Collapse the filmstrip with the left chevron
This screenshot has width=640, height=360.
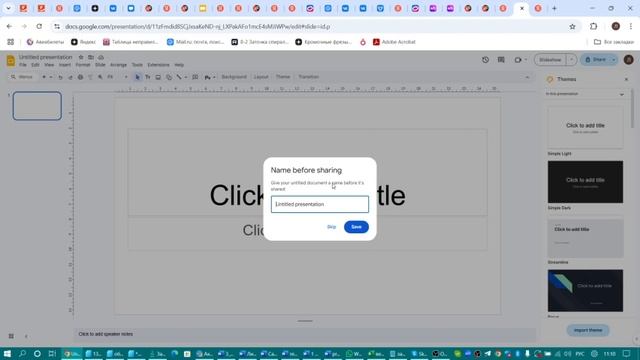[x=26, y=336]
